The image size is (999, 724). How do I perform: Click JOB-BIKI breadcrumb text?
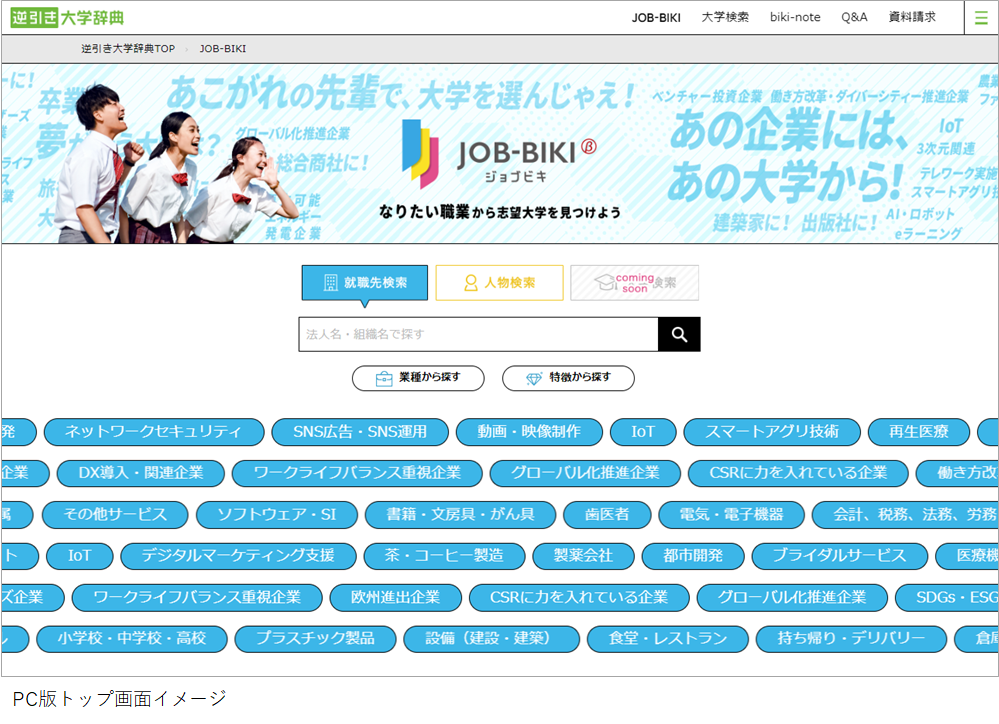click(x=222, y=48)
